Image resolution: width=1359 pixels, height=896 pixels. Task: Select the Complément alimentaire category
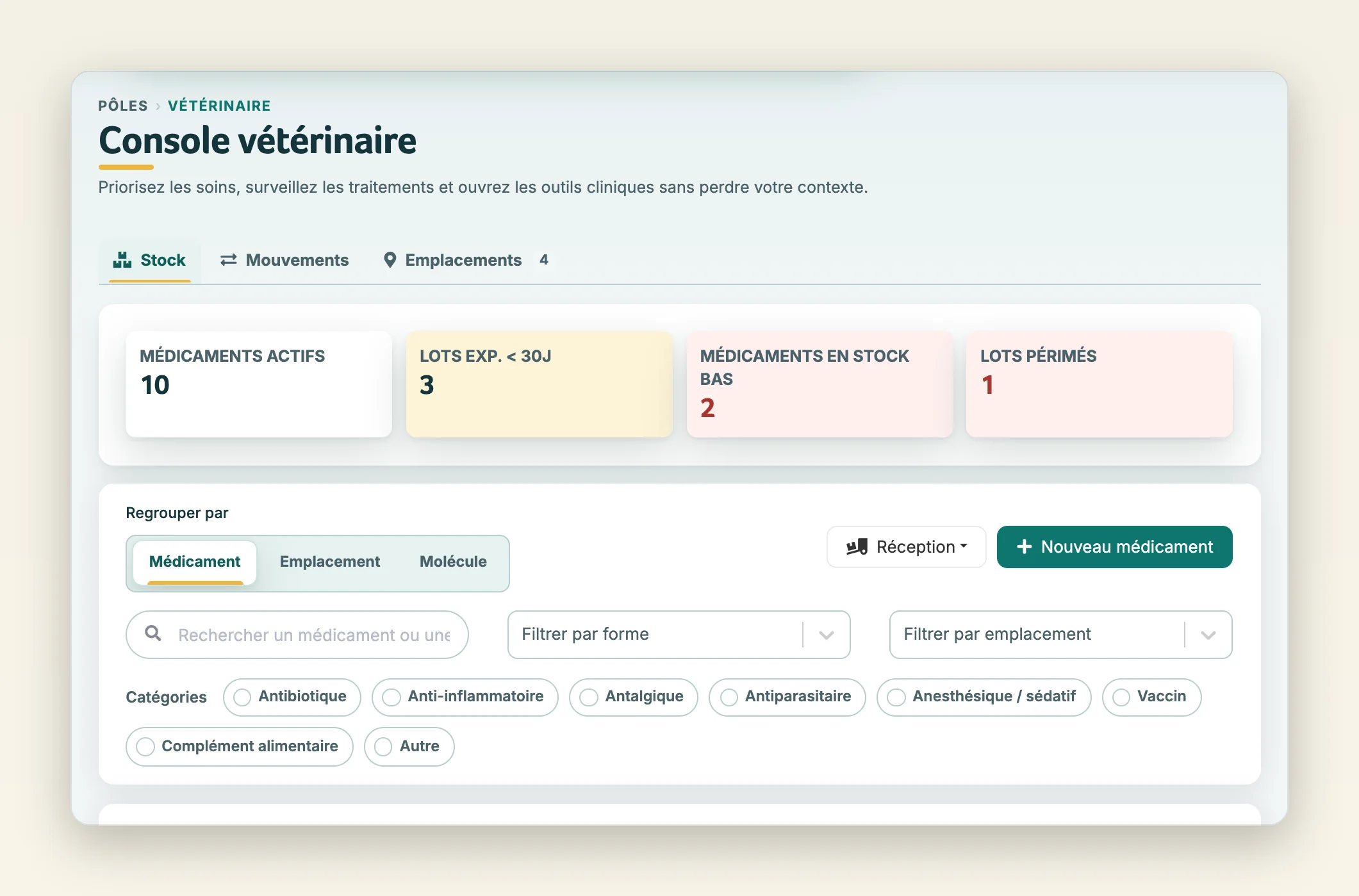click(x=240, y=747)
